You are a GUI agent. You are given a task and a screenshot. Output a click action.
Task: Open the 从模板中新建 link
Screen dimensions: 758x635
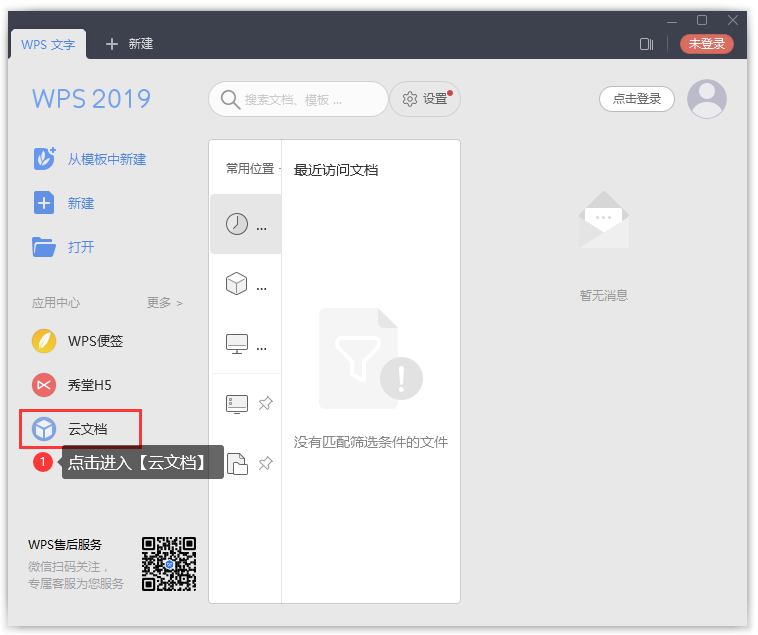107,159
